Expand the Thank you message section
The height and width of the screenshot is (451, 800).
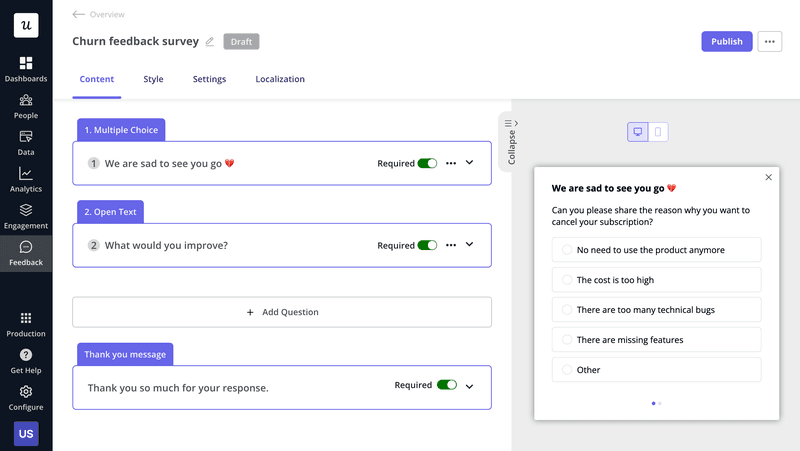470,386
